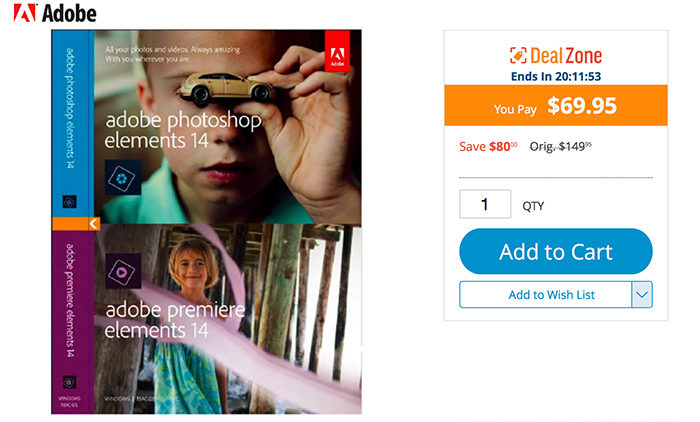700x422 pixels.
Task: Click the orange You Pay $69.95 banner
Action: click(x=555, y=105)
